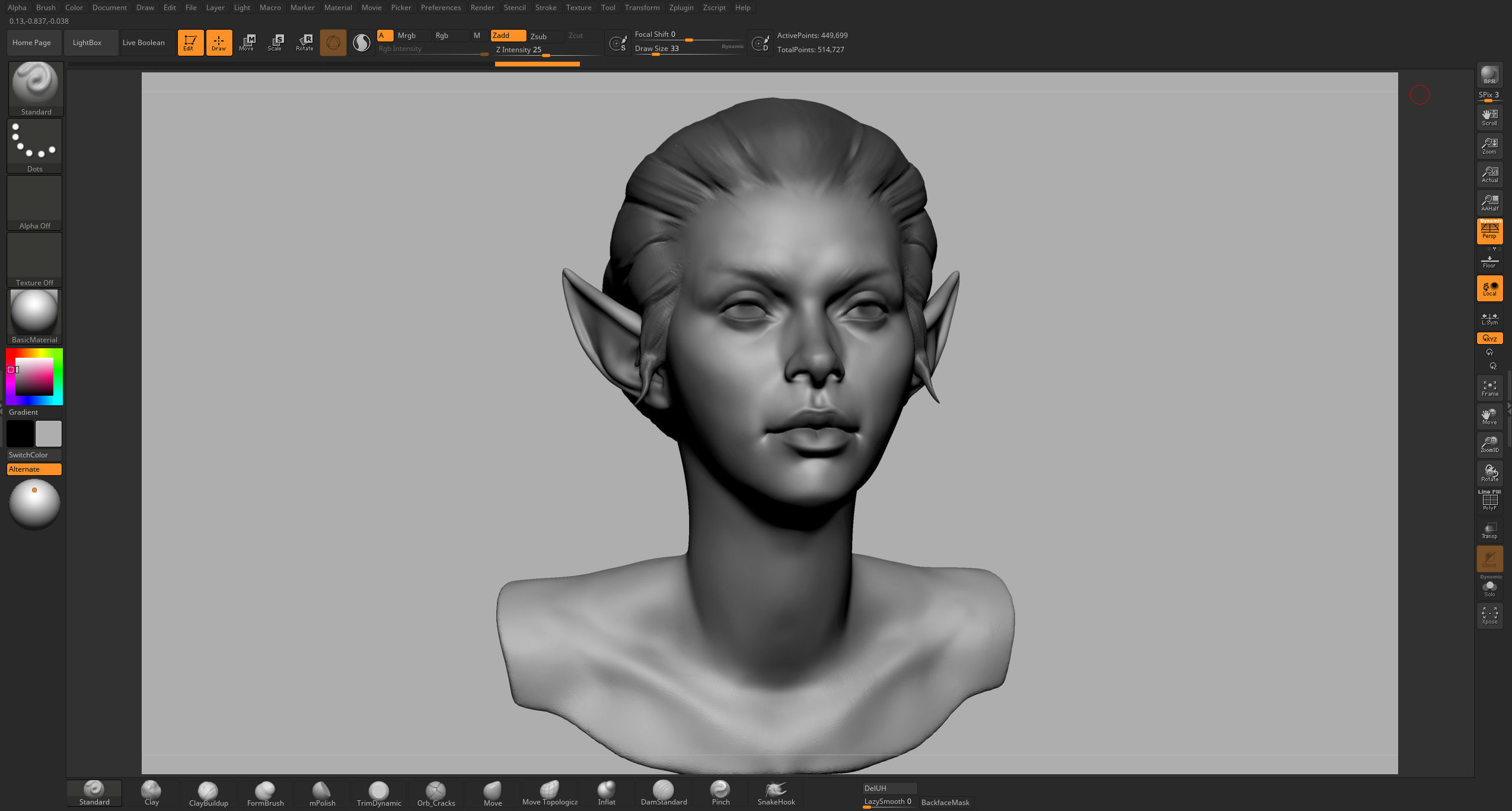Select the Pinch brush

720,793
